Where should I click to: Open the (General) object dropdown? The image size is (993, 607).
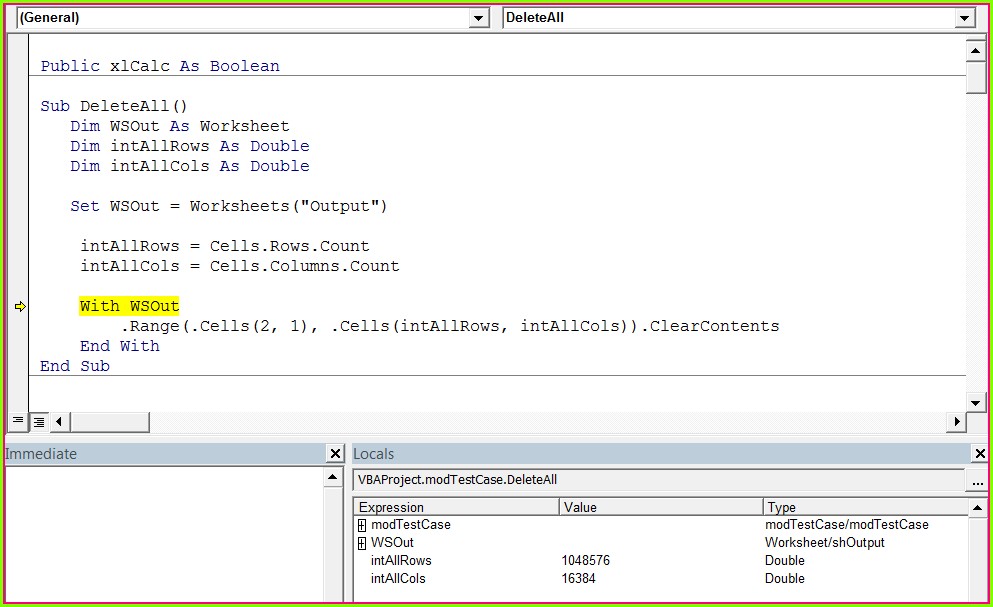479,18
